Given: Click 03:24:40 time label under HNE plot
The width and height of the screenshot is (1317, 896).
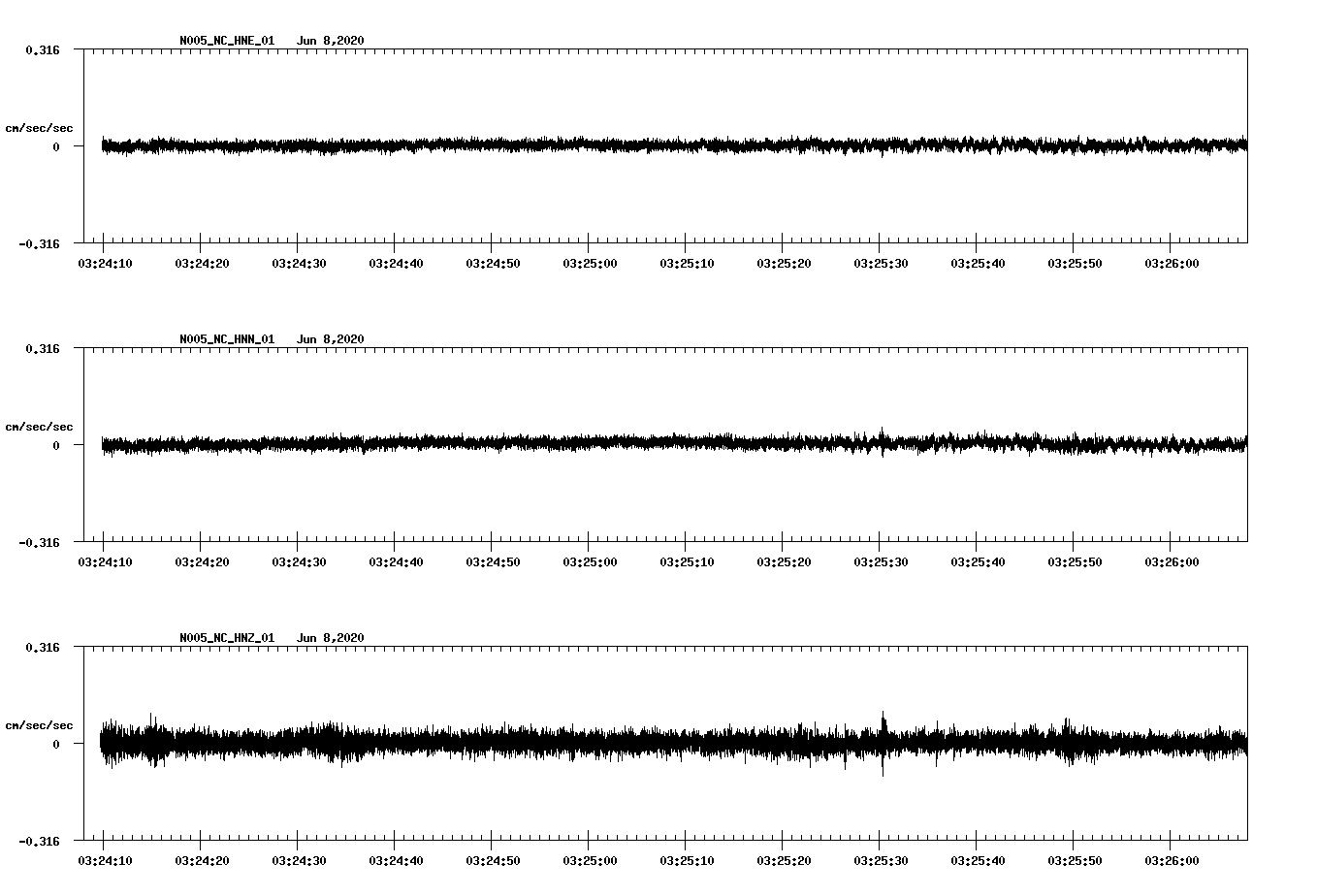Looking at the screenshot, I should coord(396,264).
